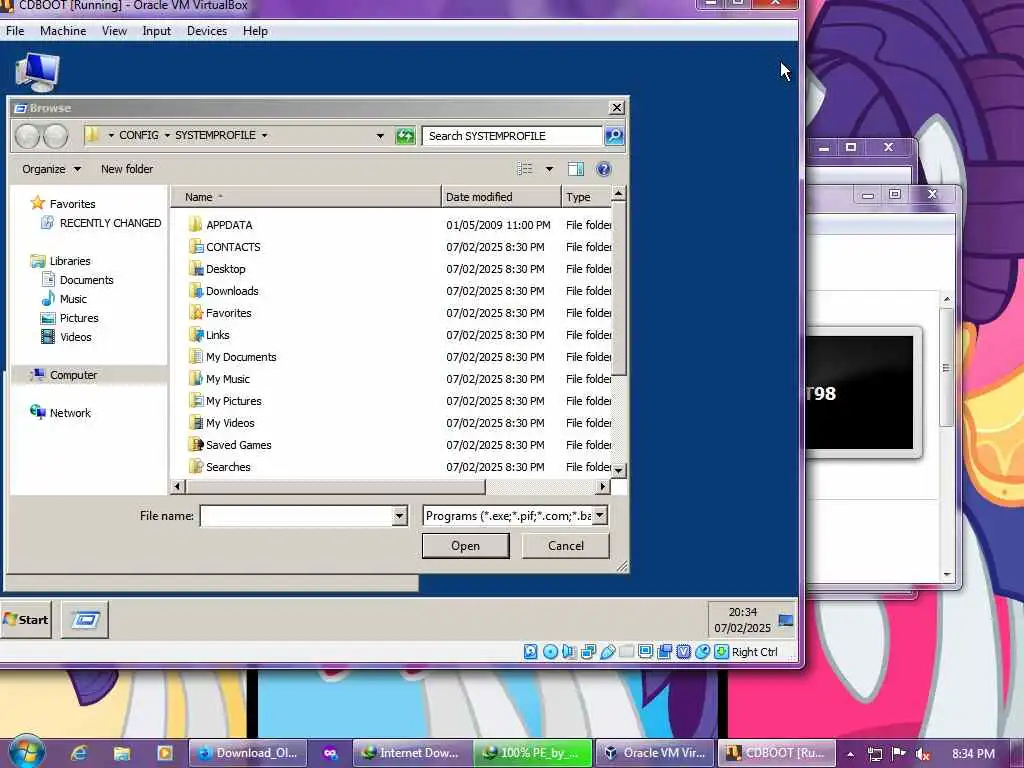Click the Back arrow in the Browse dialog

pos(28,136)
